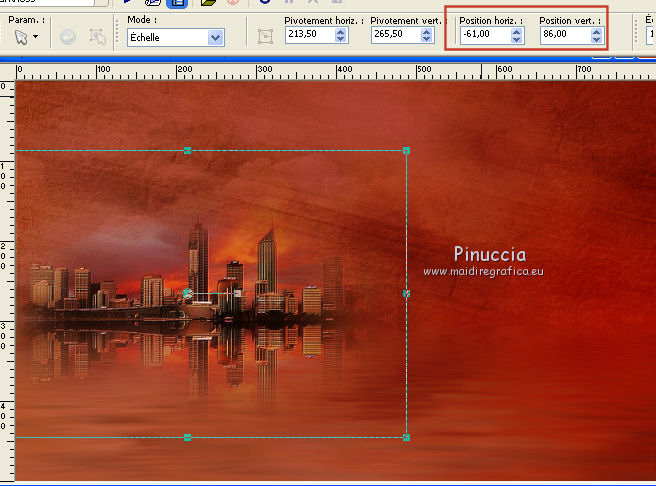Click the center pivot point icon
This screenshot has height=486, width=656.
pos(265,37)
